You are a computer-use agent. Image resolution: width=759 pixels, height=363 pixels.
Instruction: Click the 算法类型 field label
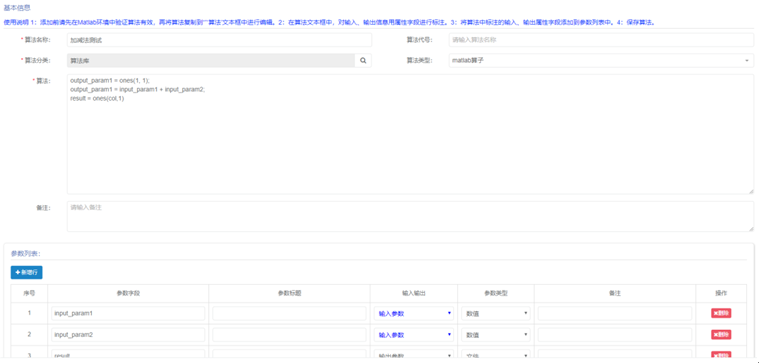click(419, 60)
